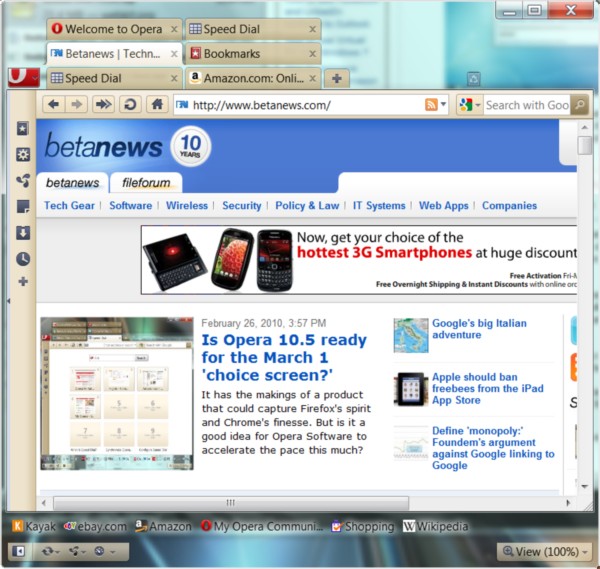Open the Web Apps section link

click(443, 205)
